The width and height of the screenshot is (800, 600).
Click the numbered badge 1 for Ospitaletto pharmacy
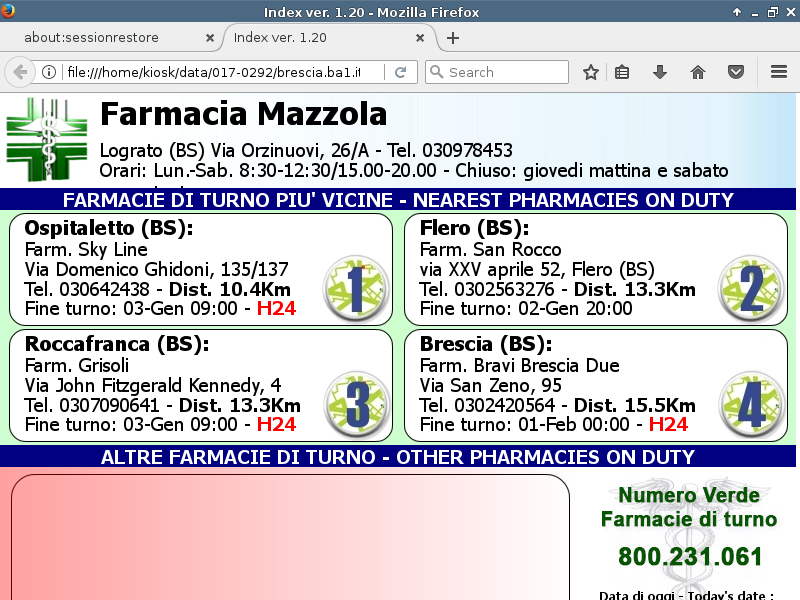(356, 287)
